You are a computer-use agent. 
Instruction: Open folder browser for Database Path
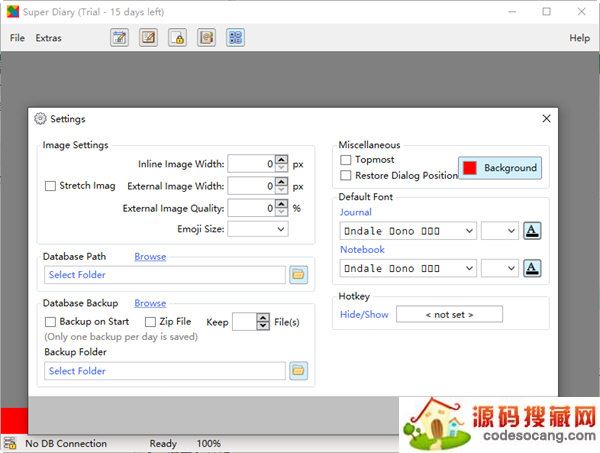click(x=298, y=274)
